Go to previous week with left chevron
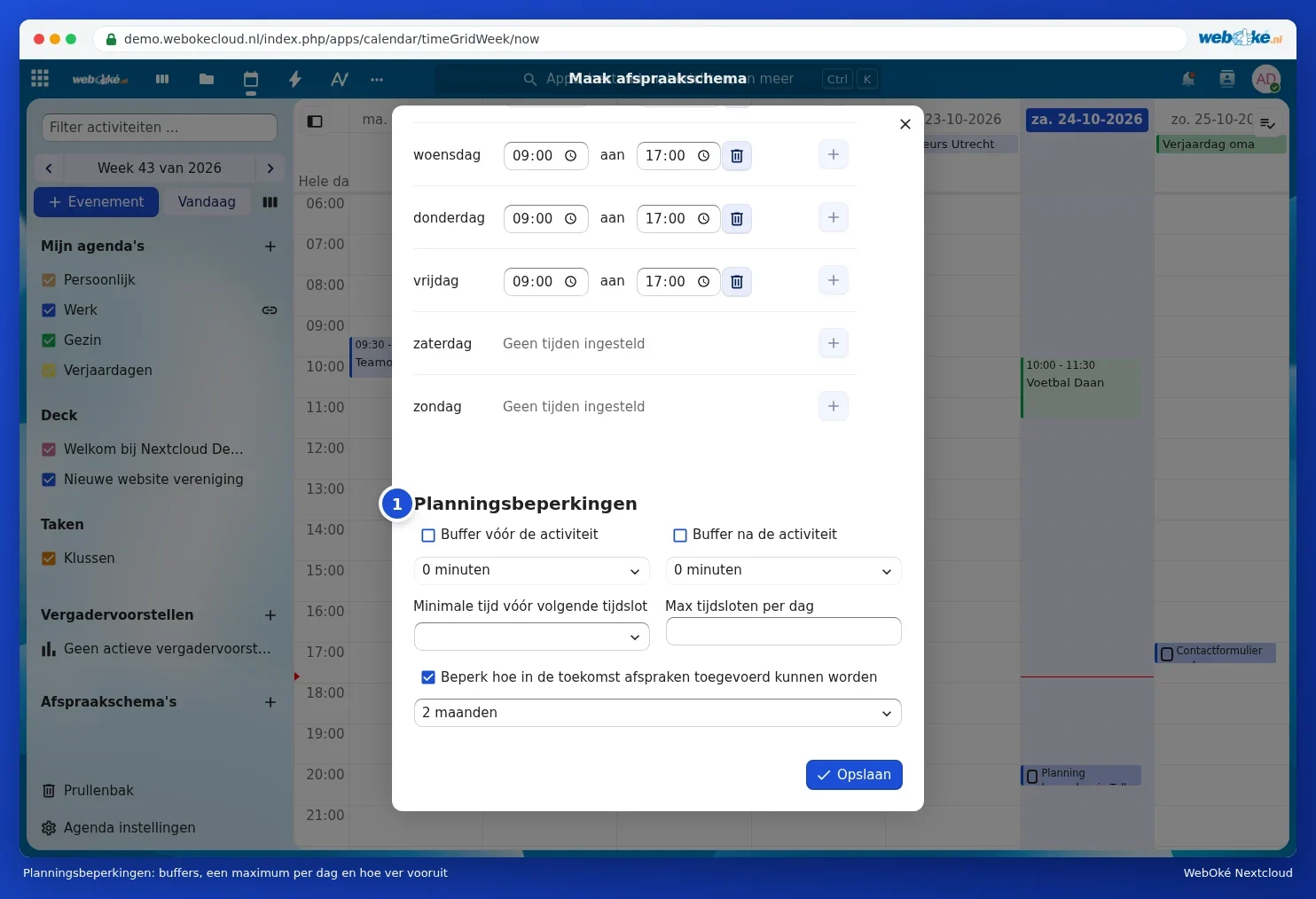The image size is (1316, 899). (x=49, y=168)
